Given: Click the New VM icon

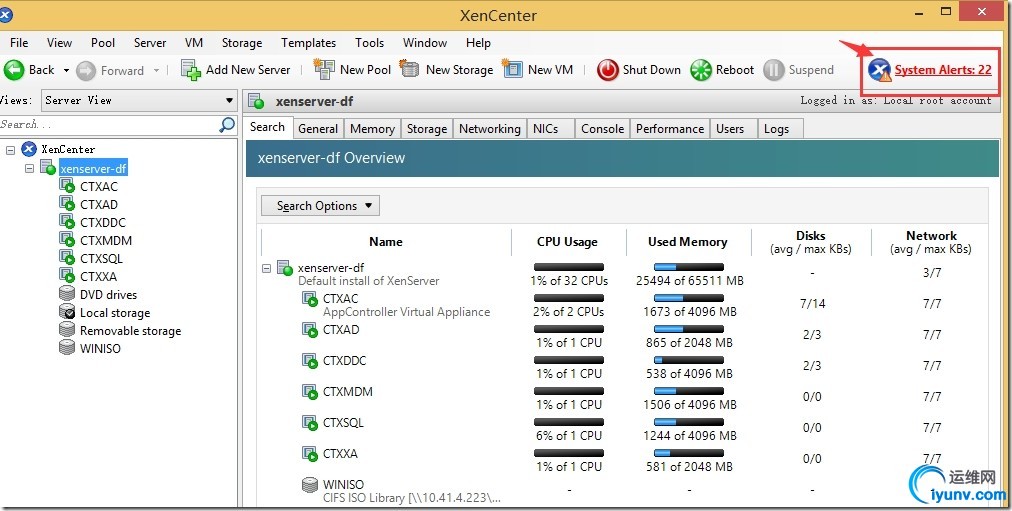Looking at the screenshot, I should (x=512, y=69).
